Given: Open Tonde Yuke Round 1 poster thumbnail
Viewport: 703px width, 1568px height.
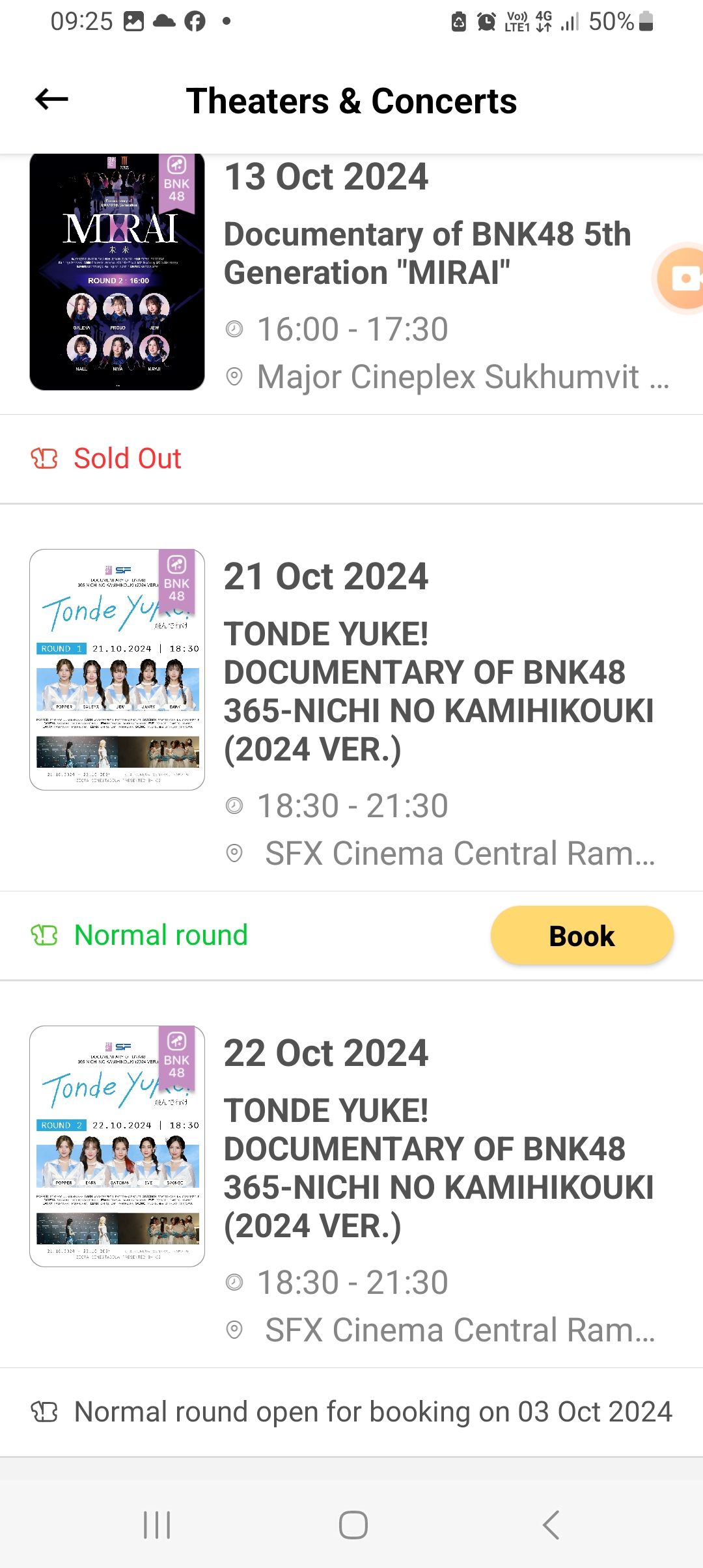Looking at the screenshot, I should click(117, 669).
